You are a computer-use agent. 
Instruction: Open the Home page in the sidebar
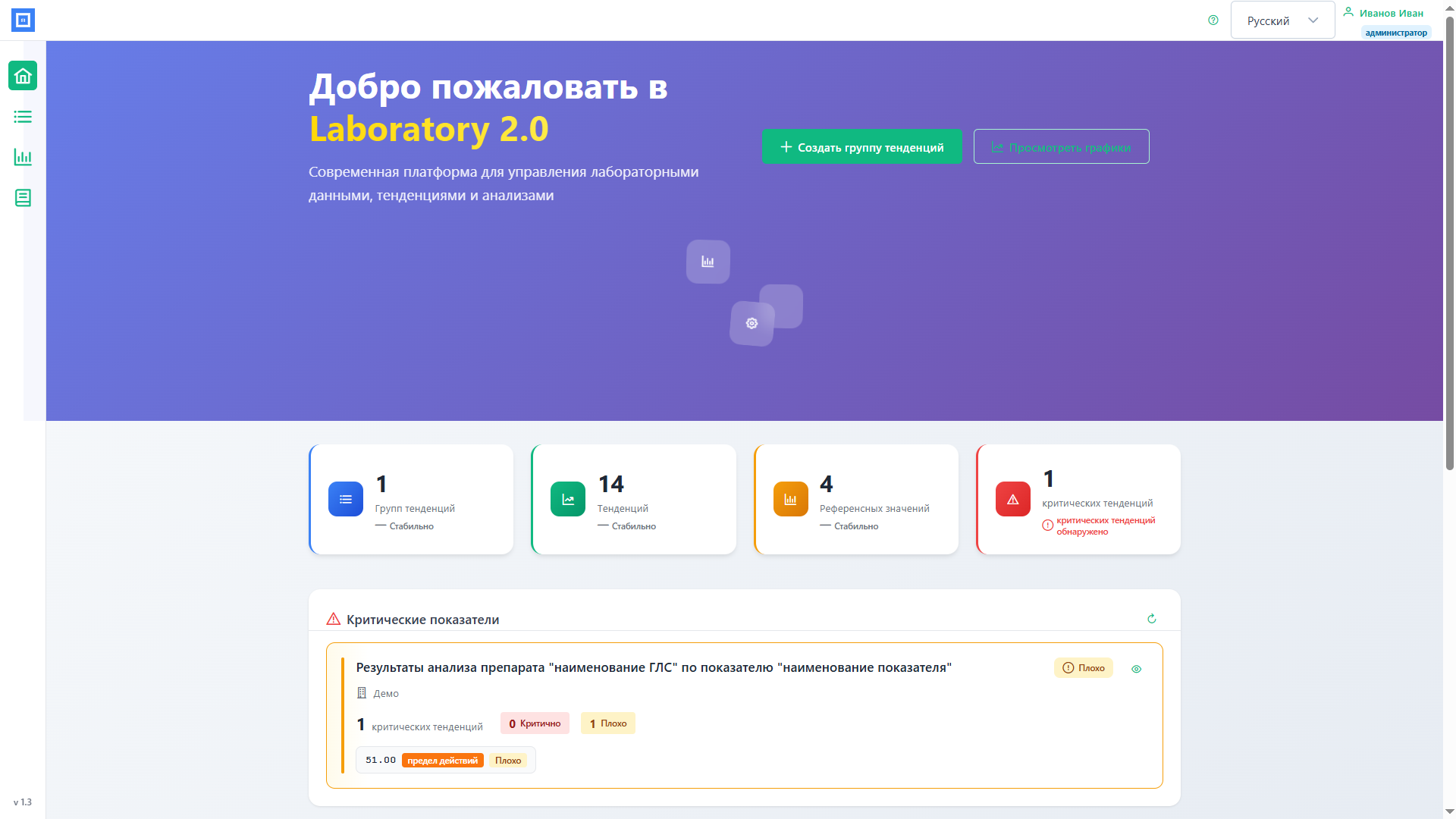click(x=22, y=76)
